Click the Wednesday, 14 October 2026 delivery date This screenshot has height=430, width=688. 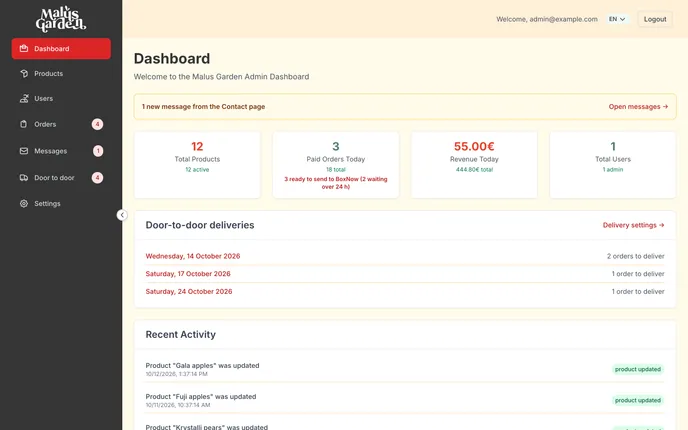pyautogui.click(x=193, y=256)
